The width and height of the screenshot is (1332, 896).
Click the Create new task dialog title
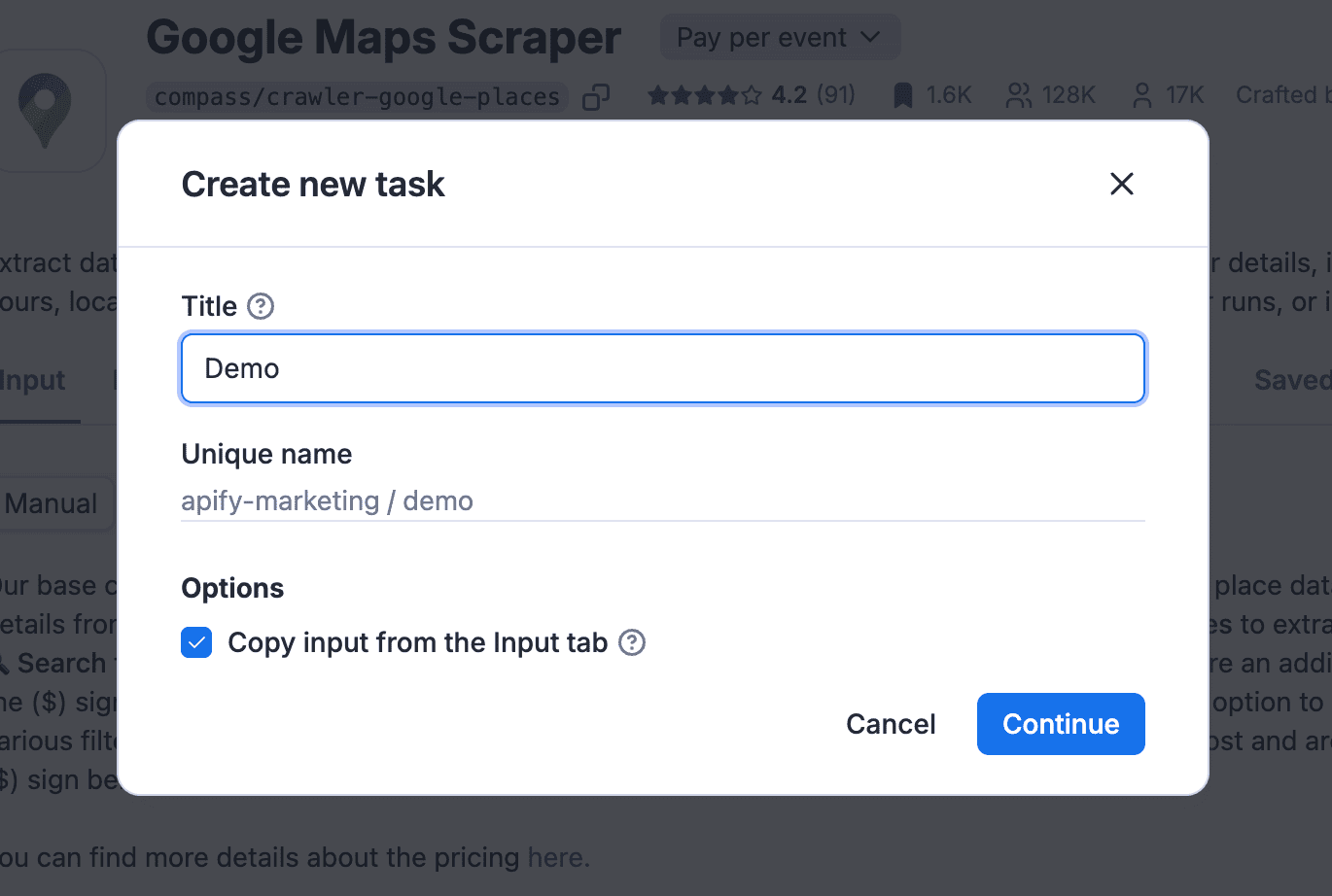click(313, 184)
